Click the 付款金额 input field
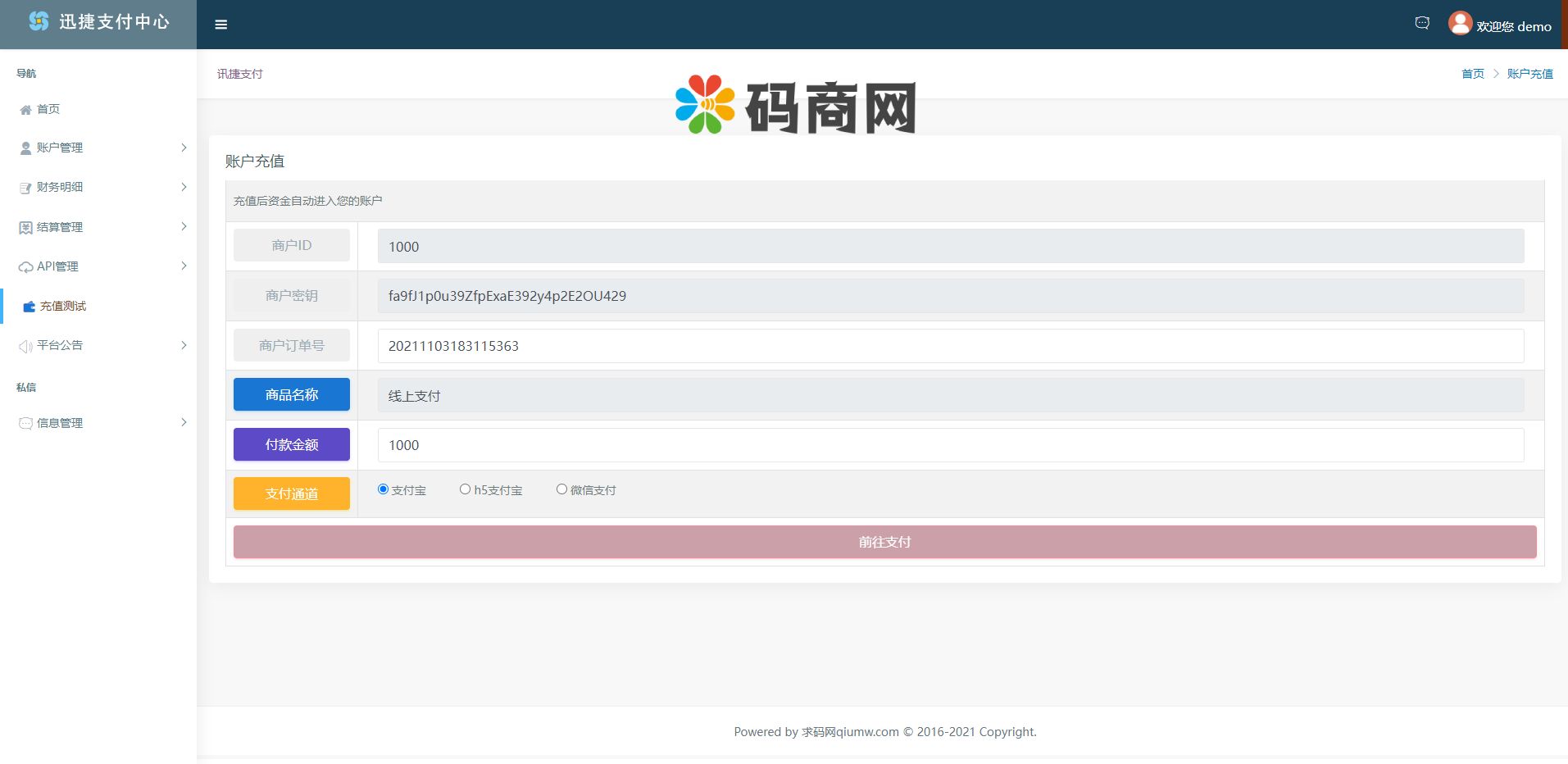This screenshot has width=1568, height=764. tap(950, 445)
